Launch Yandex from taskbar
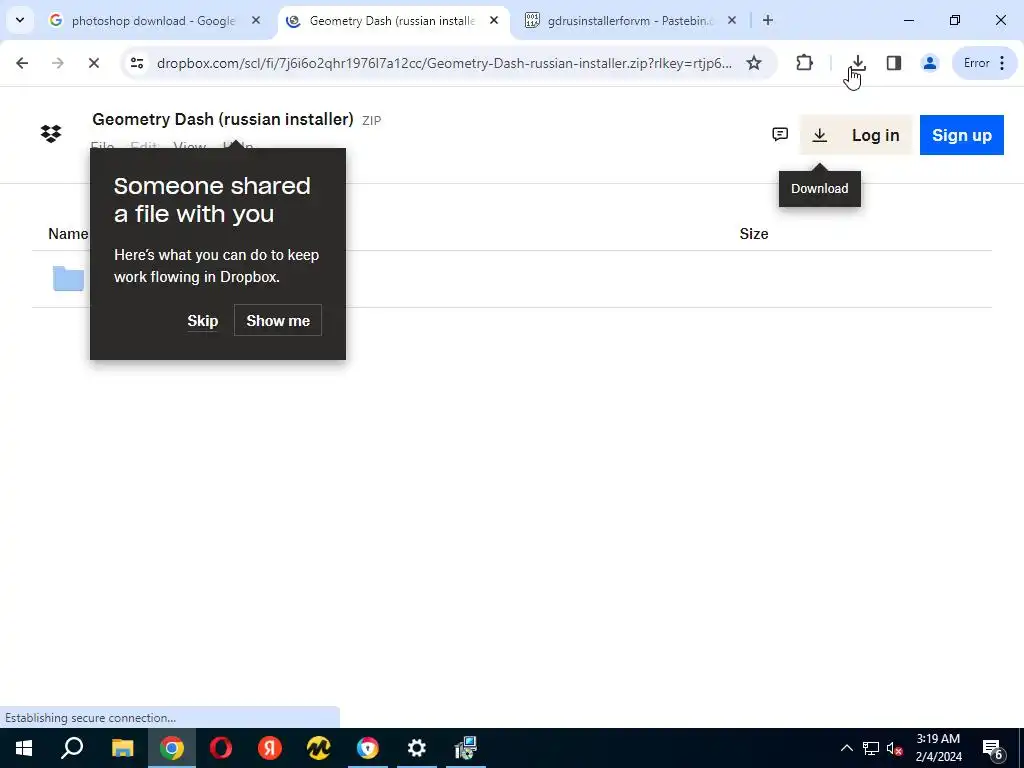The width and height of the screenshot is (1024, 768). point(270,748)
